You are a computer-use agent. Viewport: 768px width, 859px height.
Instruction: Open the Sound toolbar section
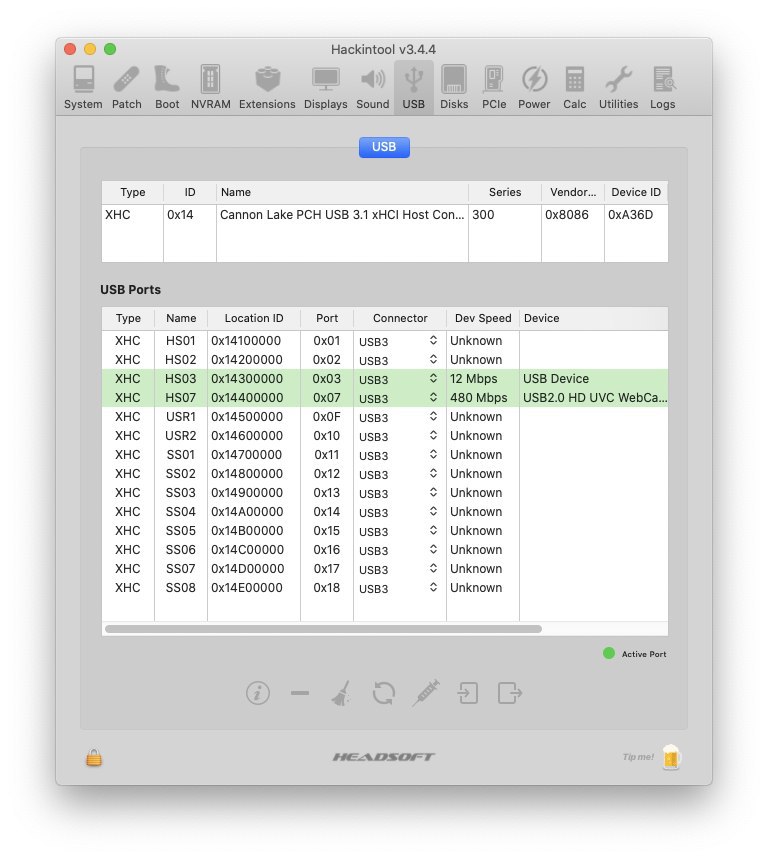tap(372, 88)
